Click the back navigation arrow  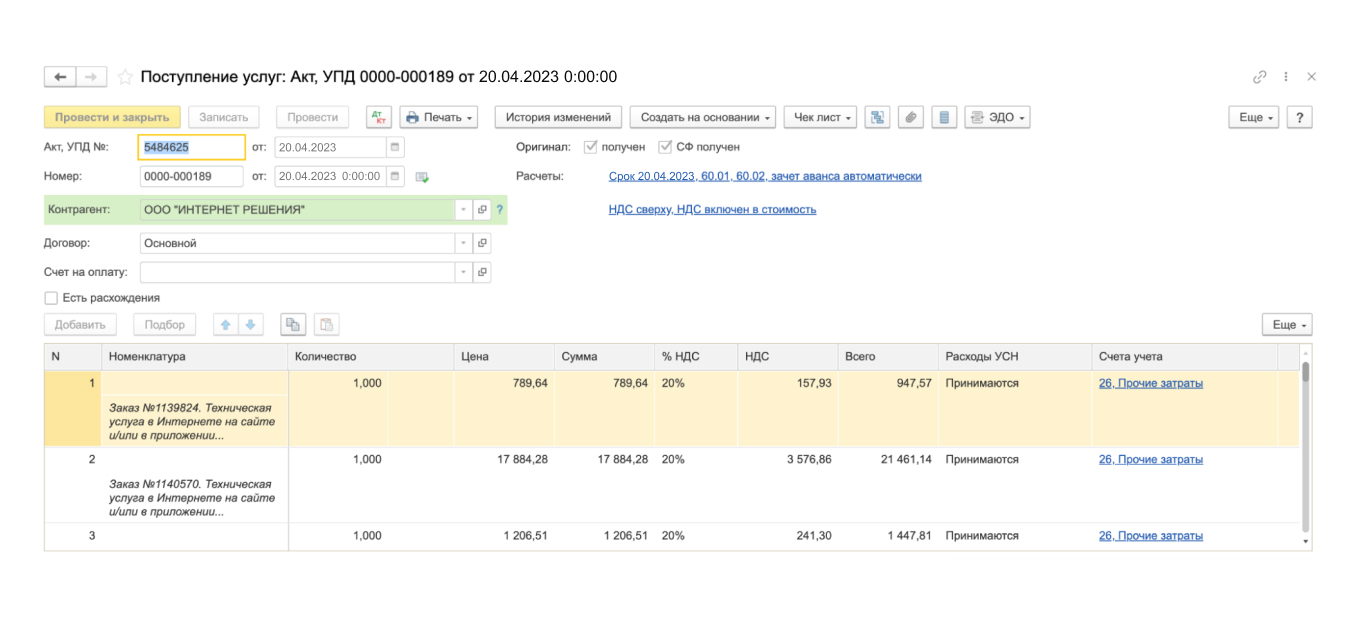60,77
